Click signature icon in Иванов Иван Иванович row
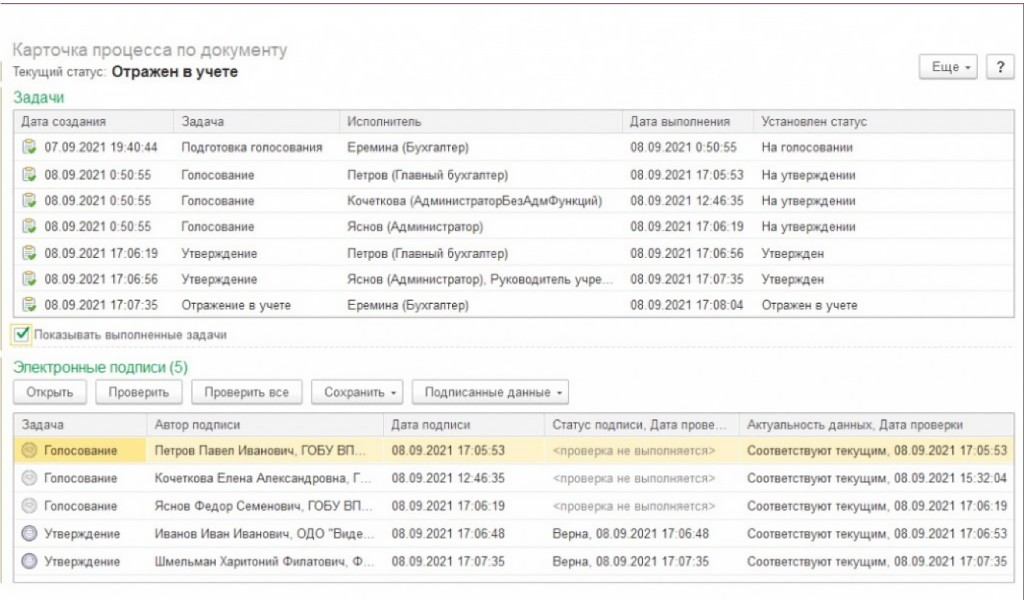1024x600 pixels. 29,534
